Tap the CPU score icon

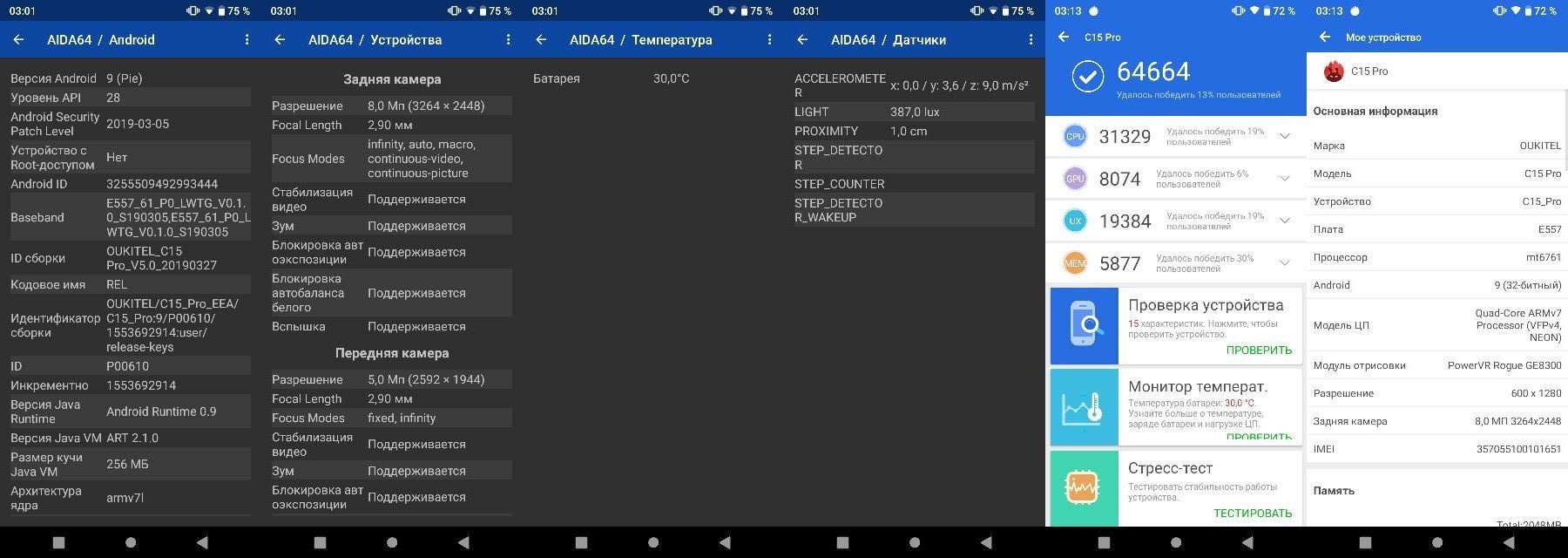pyautogui.click(x=1075, y=136)
